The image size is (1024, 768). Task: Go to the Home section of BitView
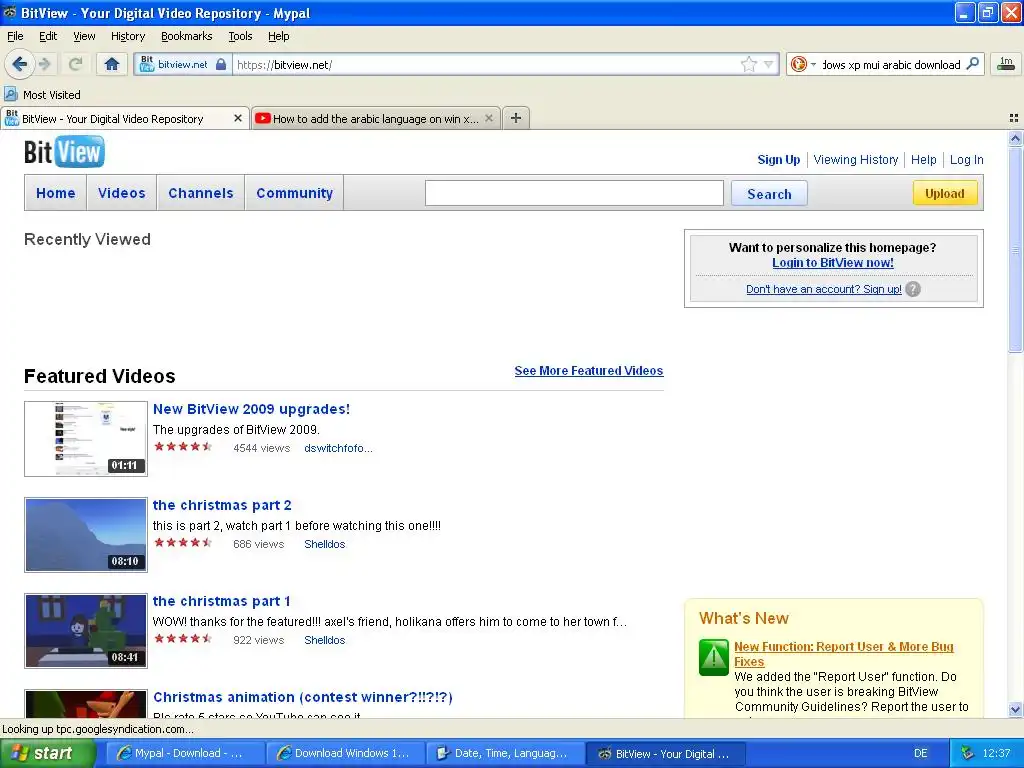click(x=56, y=193)
